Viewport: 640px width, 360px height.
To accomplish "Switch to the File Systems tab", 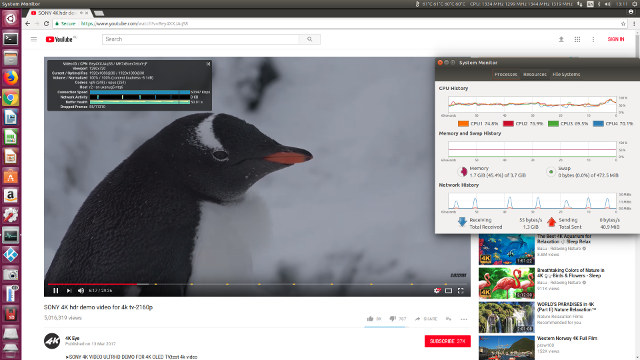I will click(566, 74).
